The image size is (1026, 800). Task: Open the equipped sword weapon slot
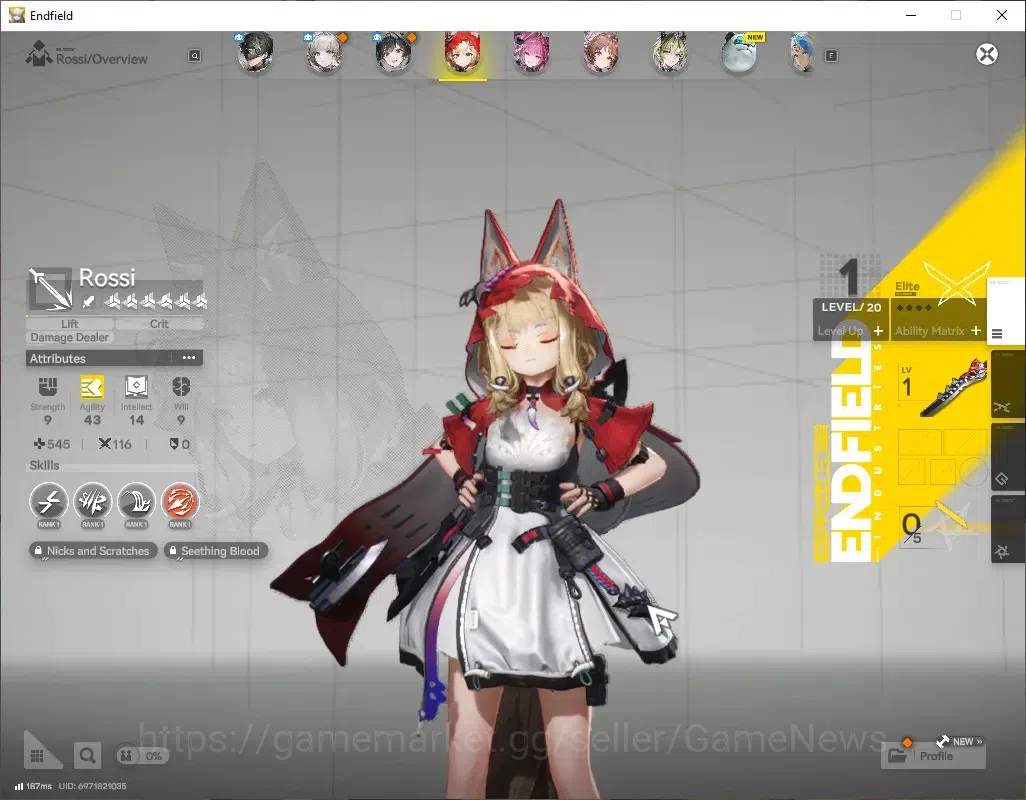coord(942,389)
